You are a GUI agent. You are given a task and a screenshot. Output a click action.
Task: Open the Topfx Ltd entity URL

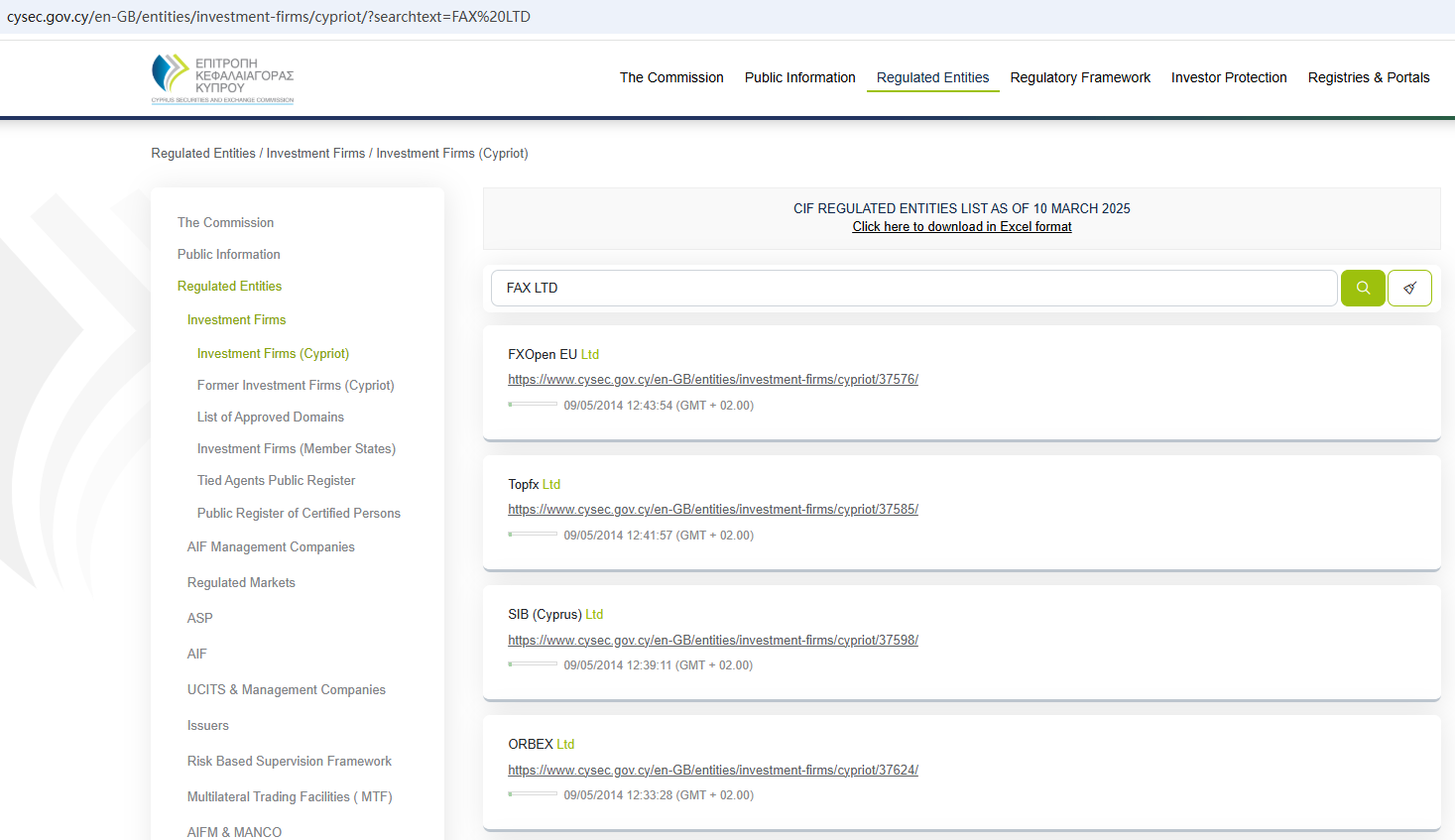tap(712, 510)
